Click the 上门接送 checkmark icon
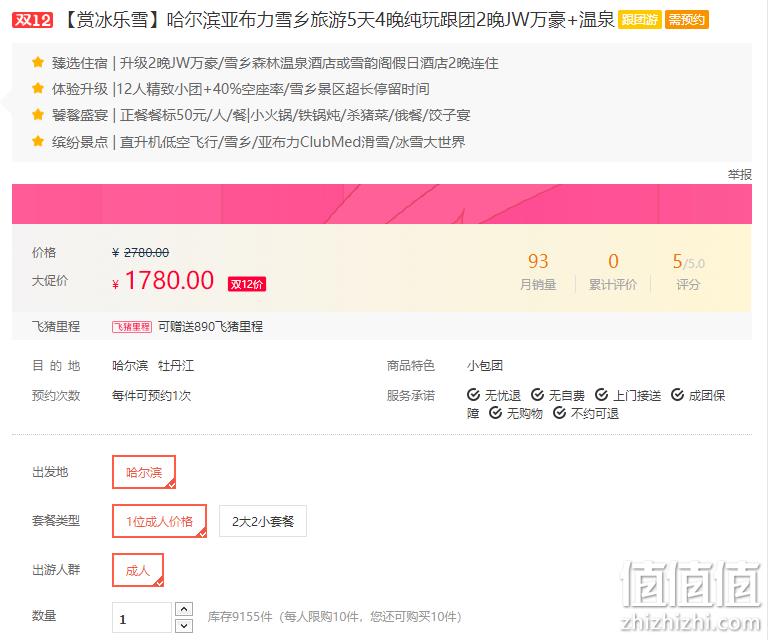Screen dimensions: 770x640 coord(602,394)
